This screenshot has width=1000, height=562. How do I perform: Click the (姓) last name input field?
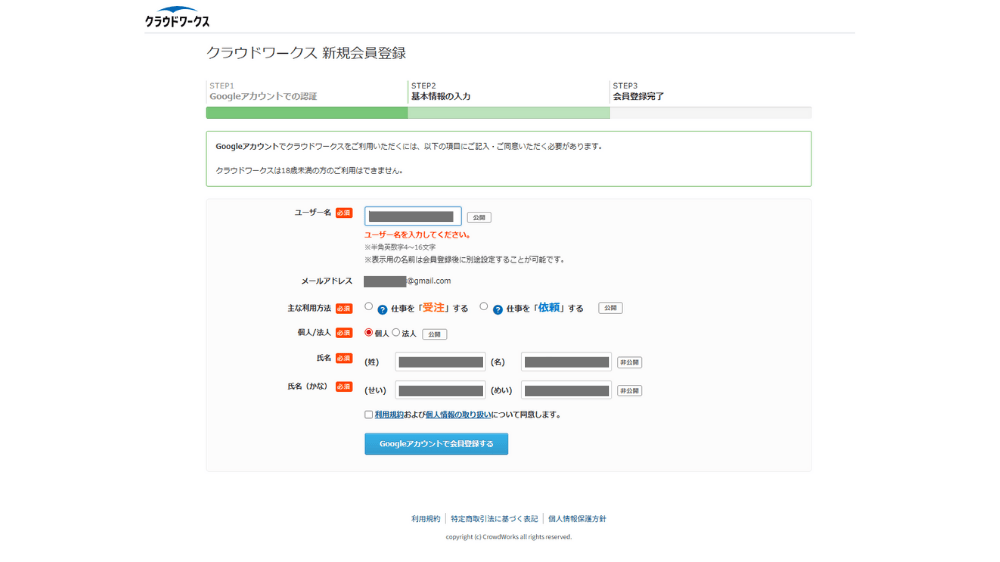(440, 362)
